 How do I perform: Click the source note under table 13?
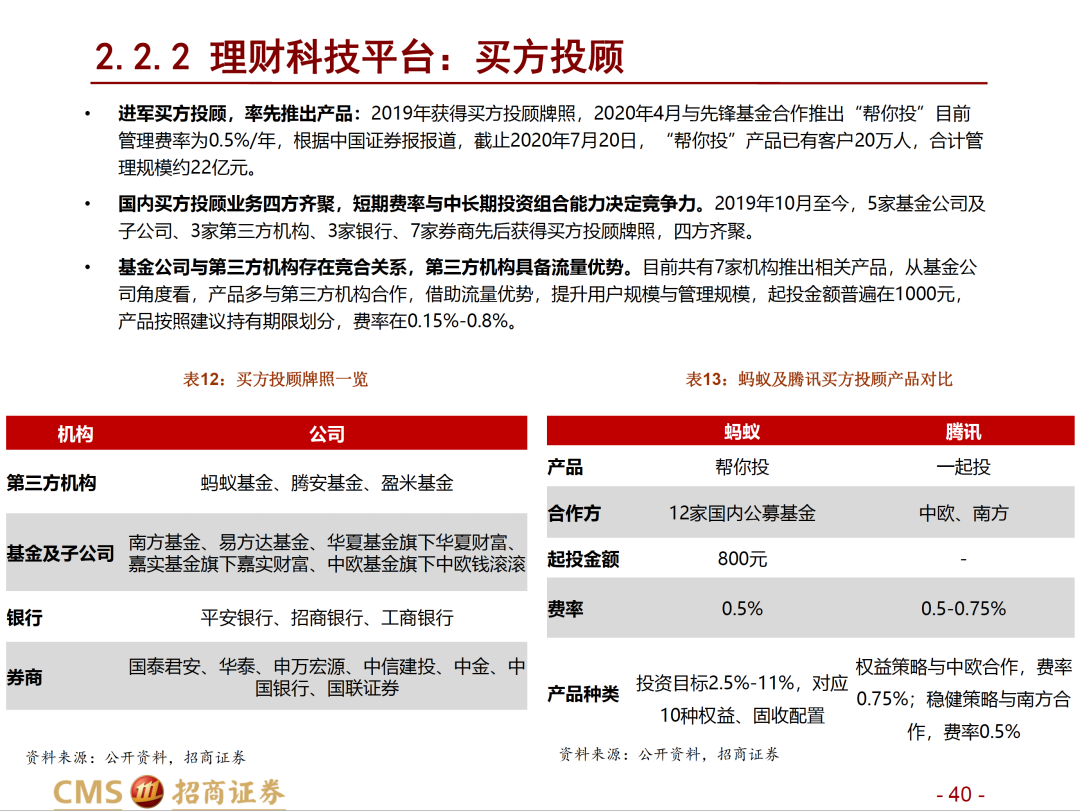pyautogui.click(x=669, y=754)
